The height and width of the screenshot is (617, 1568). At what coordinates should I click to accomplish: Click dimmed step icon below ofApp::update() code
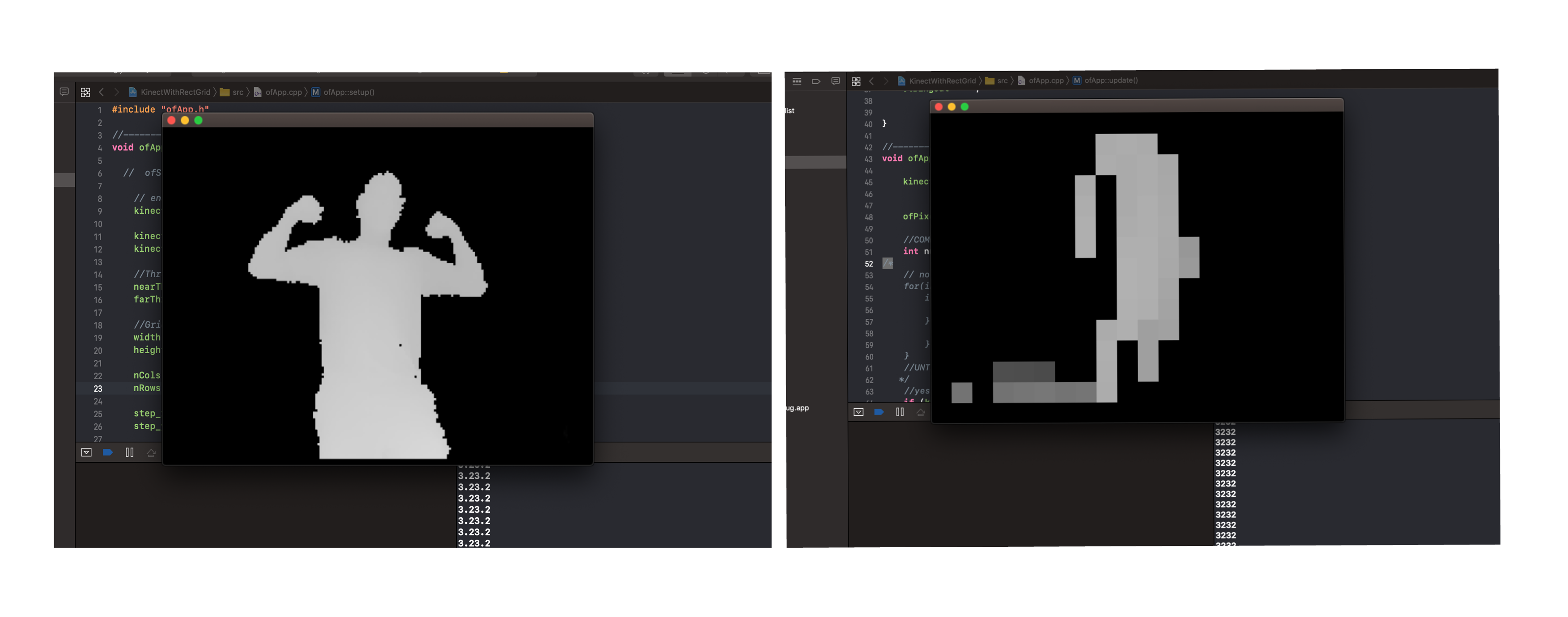point(920,413)
